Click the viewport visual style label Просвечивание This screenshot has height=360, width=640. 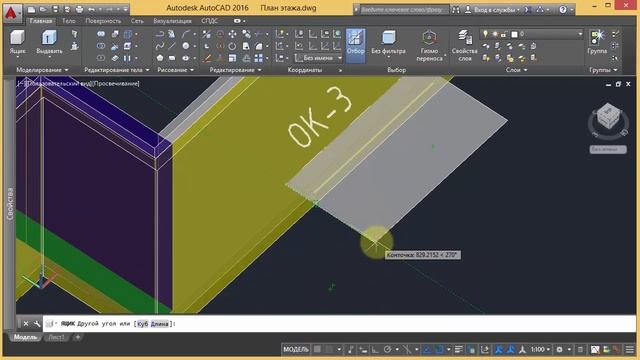coord(116,84)
